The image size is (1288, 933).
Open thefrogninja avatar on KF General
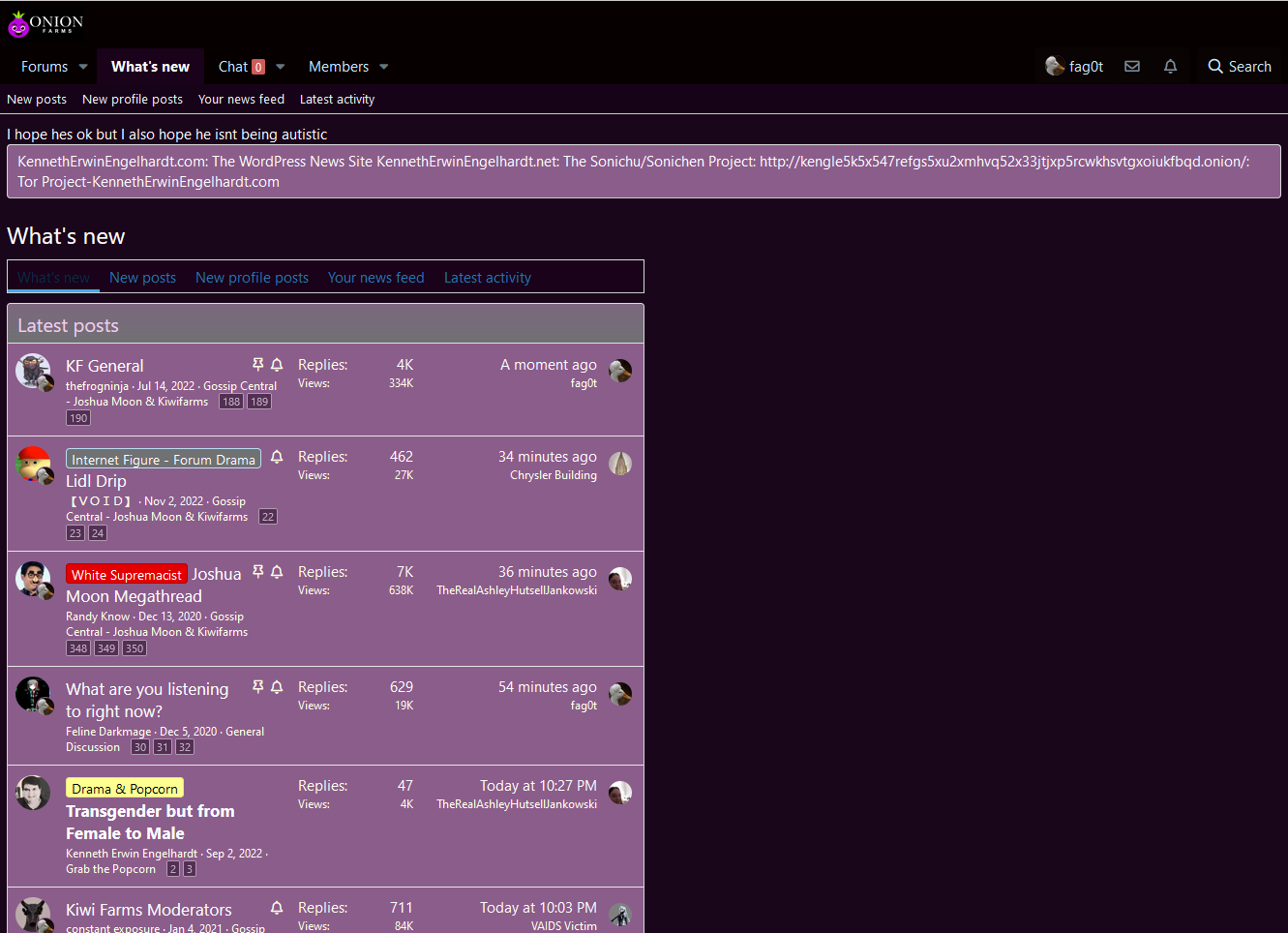point(33,371)
